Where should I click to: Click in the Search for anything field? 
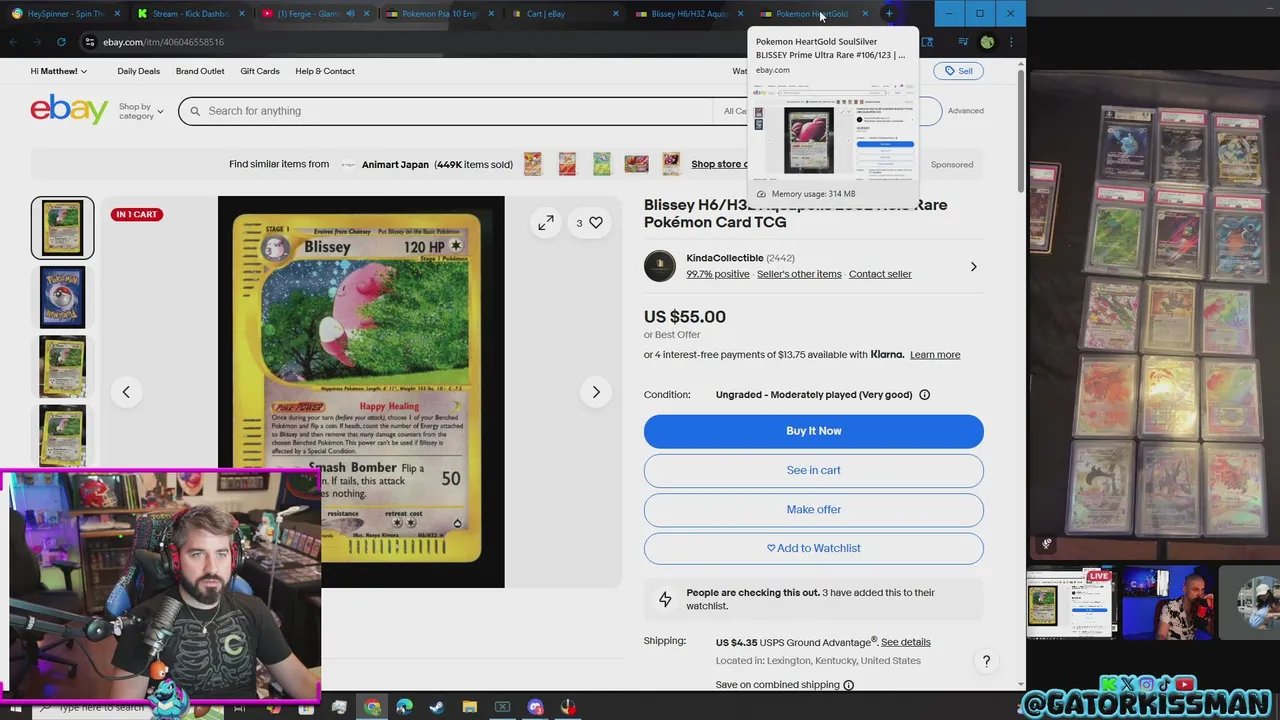tap(445, 111)
